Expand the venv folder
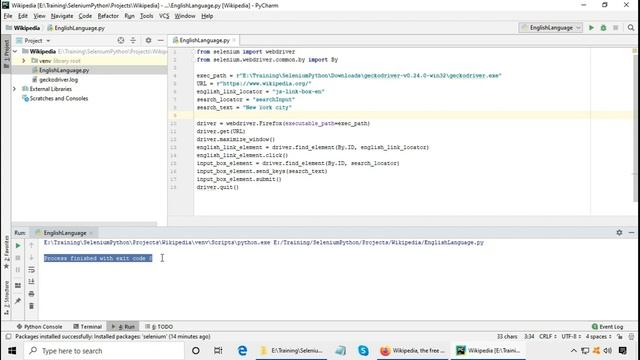The height and width of the screenshot is (360, 640). coord(24,61)
